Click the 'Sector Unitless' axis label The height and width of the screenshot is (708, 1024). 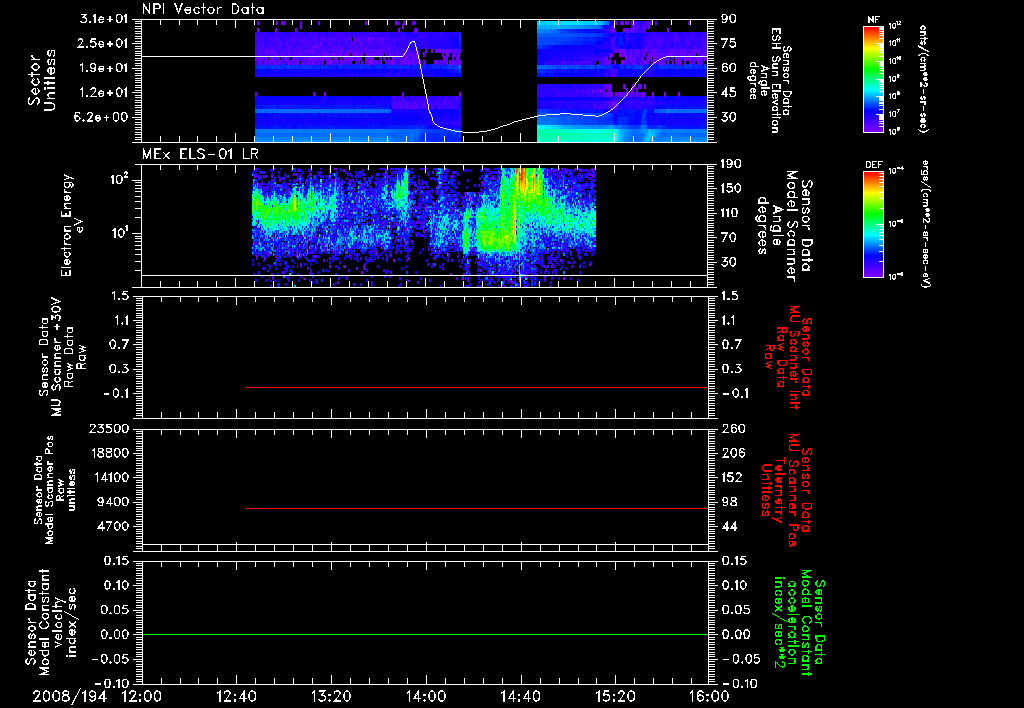(42, 80)
